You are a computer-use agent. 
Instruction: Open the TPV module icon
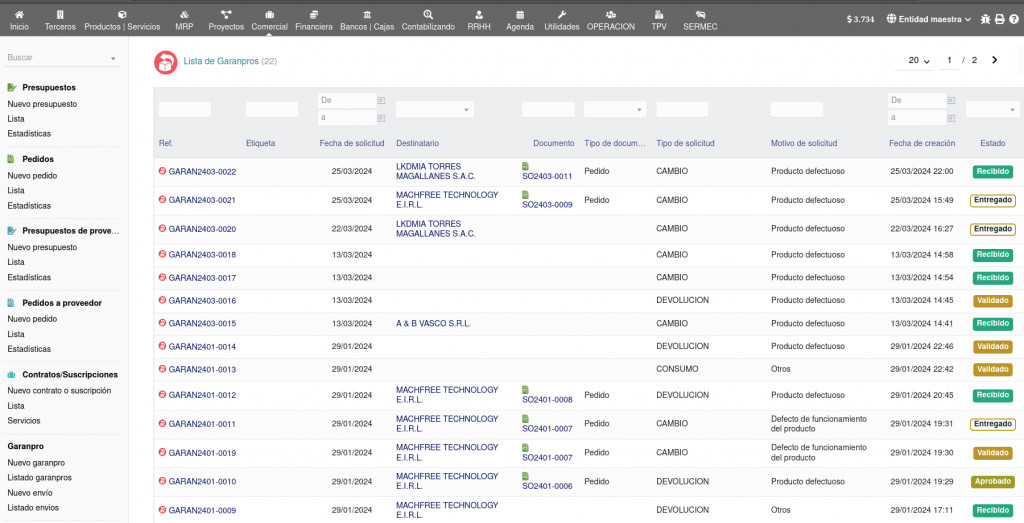click(x=658, y=15)
